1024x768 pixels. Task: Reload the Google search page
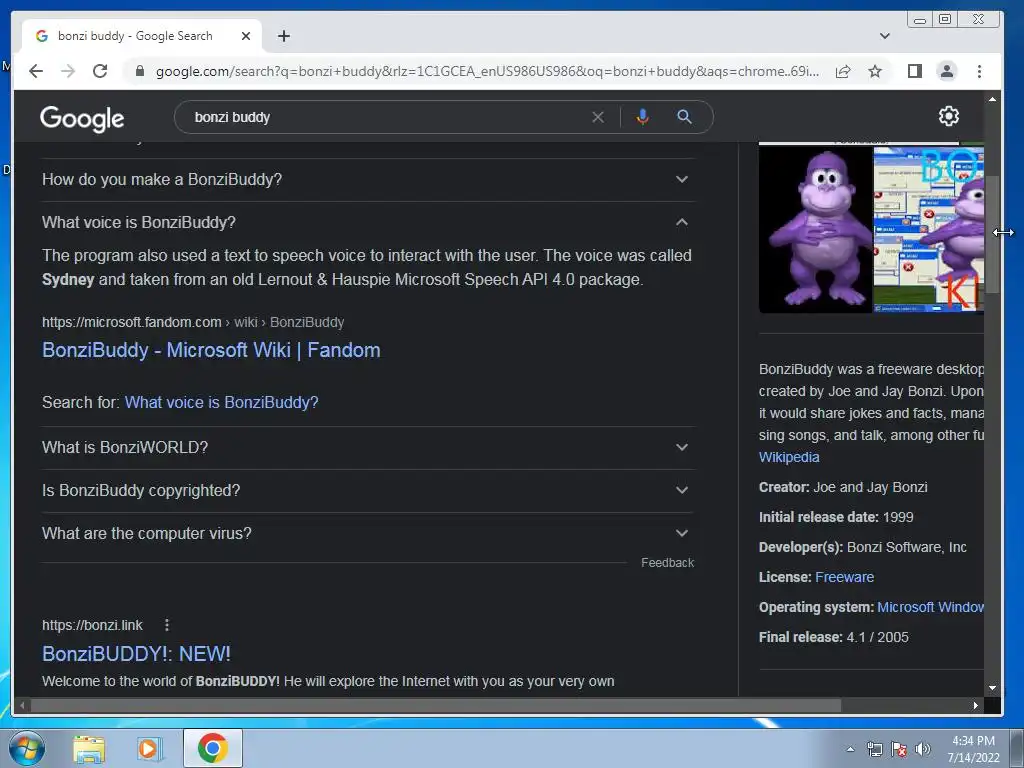coord(100,71)
